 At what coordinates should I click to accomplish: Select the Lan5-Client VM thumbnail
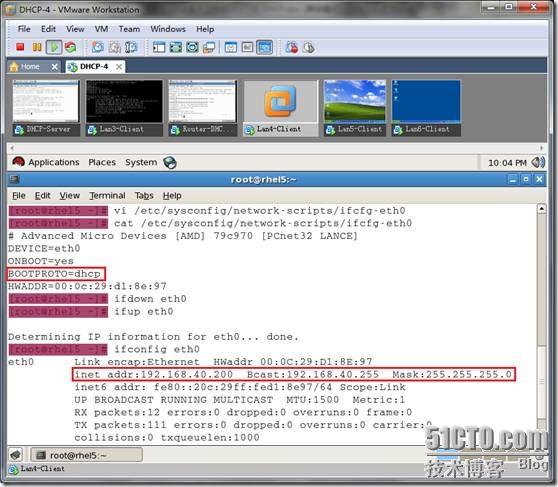[x=355, y=108]
